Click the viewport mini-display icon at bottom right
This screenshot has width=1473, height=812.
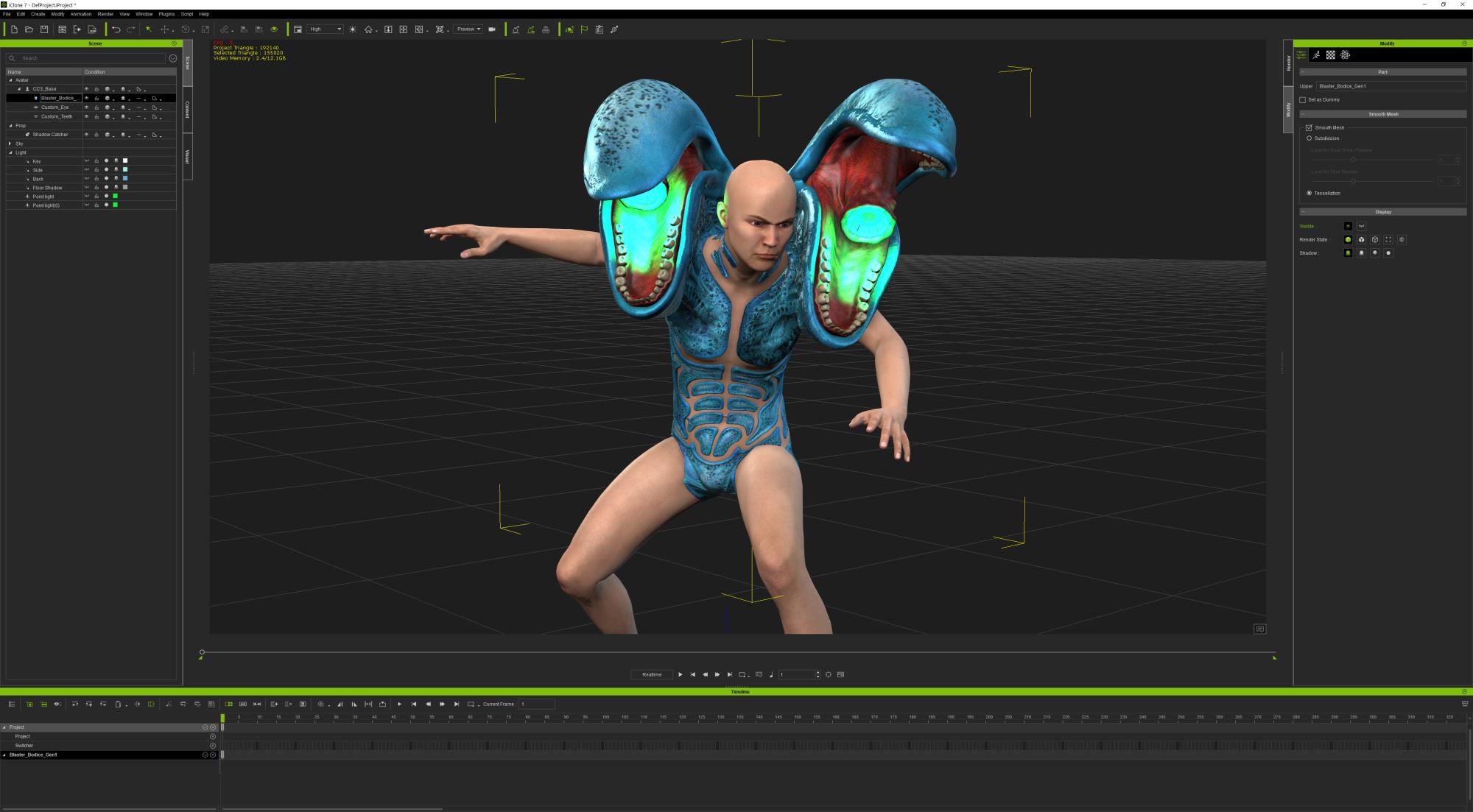tap(1260, 629)
